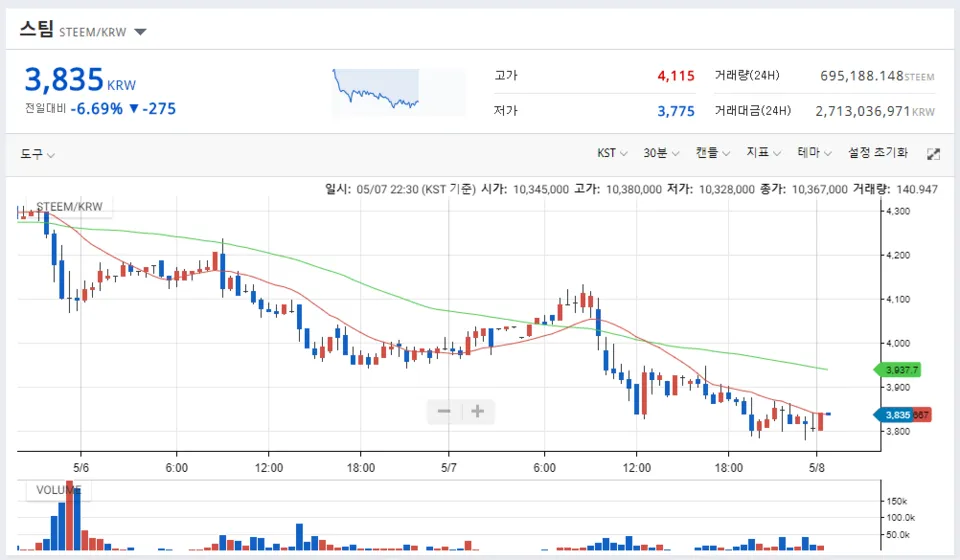Click the 5/7 date axis label
The image size is (960, 560).
pos(449,468)
